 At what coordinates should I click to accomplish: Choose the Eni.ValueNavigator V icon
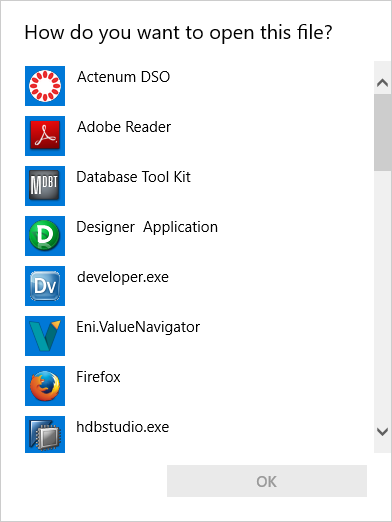[45, 336]
